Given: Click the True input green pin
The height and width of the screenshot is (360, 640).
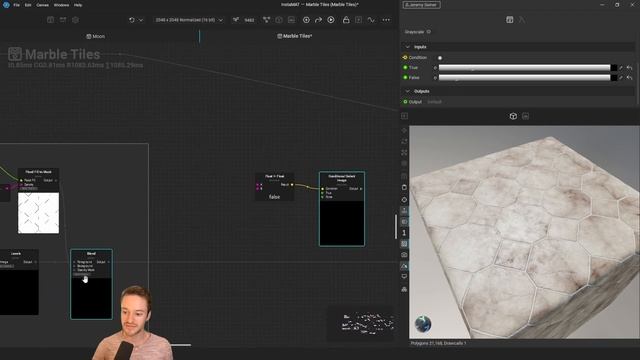Looking at the screenshot, I should coord(405,67).
